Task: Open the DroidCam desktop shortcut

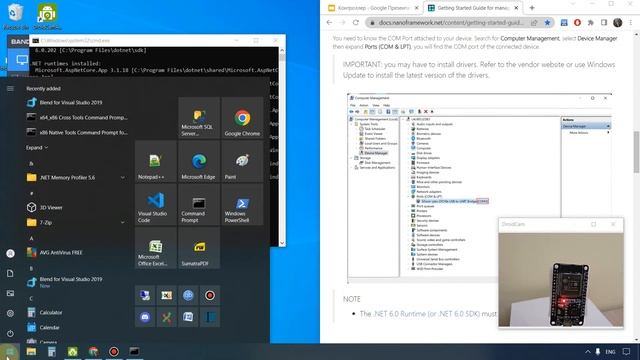Action: (47, 17)
